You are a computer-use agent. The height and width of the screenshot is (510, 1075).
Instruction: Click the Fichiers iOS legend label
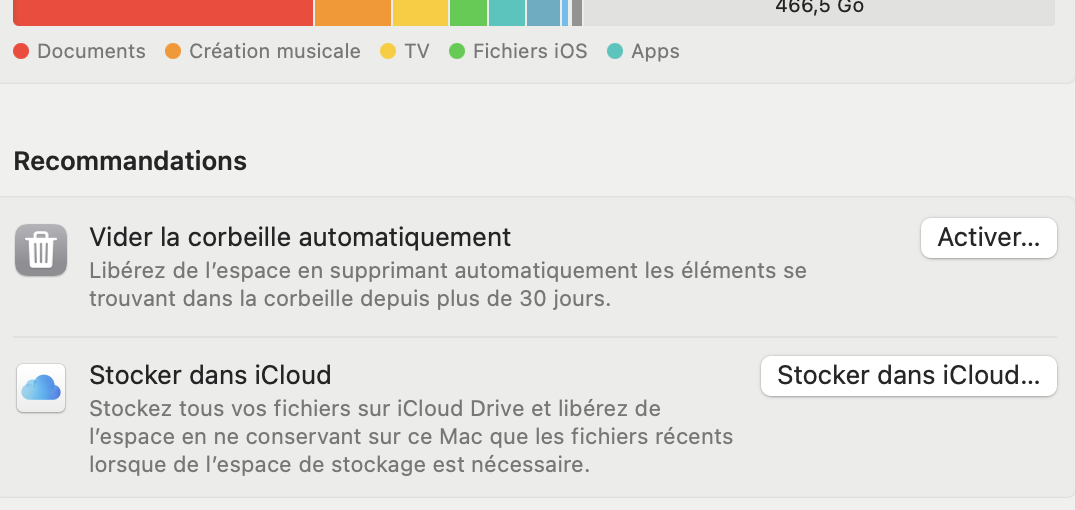click(530, 52)
